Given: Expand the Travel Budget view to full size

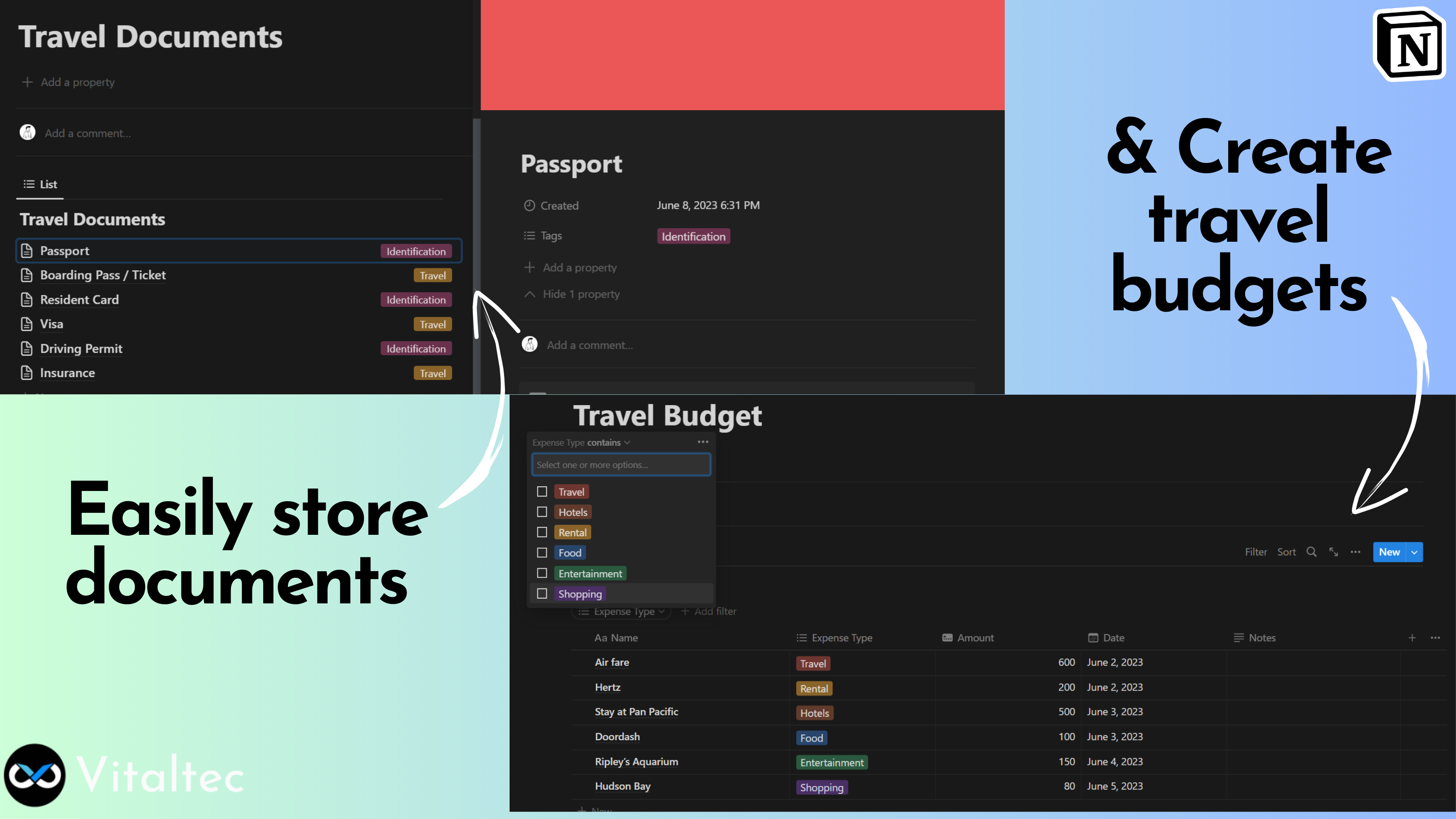Looking at the screenshot, I should pyautogui.click(x=1334, y=552).
